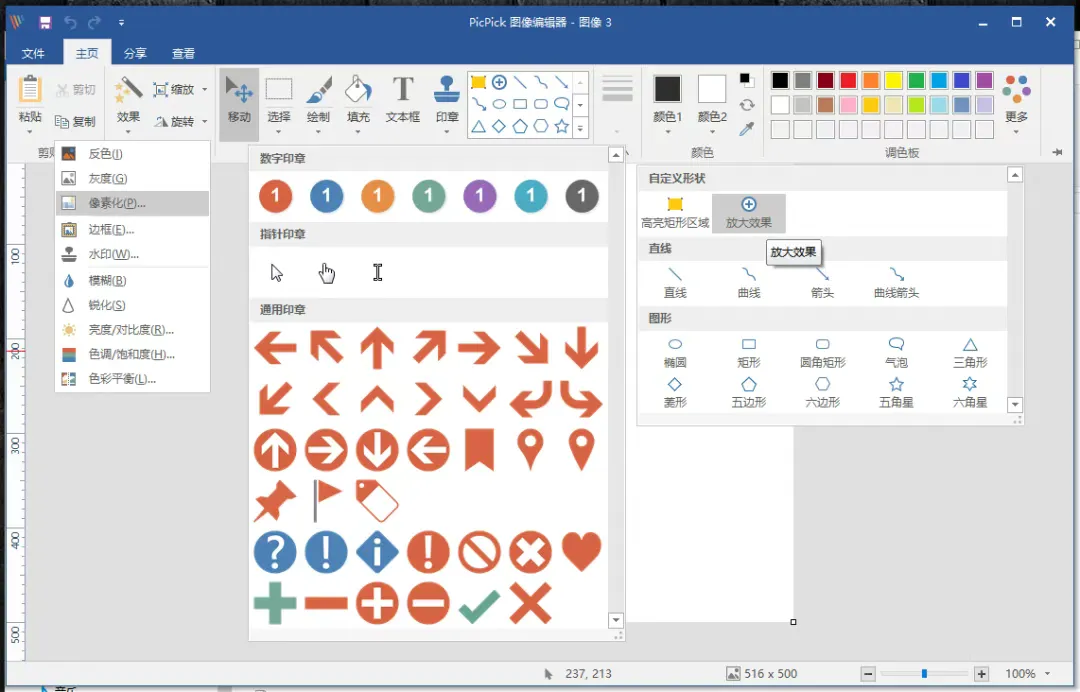Viewport: 1080px width, 692px height.
Task: Click the Text box tool
Action: [x=402, y=101]
